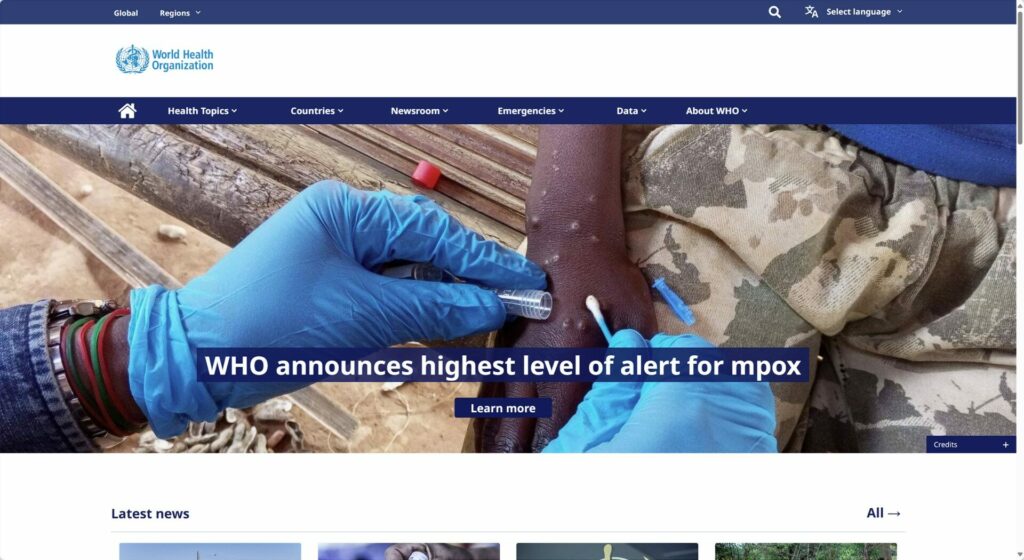Expand Credits with the plus icon
Screen dimensions: 1024x560
click(x=1005, y=444)
